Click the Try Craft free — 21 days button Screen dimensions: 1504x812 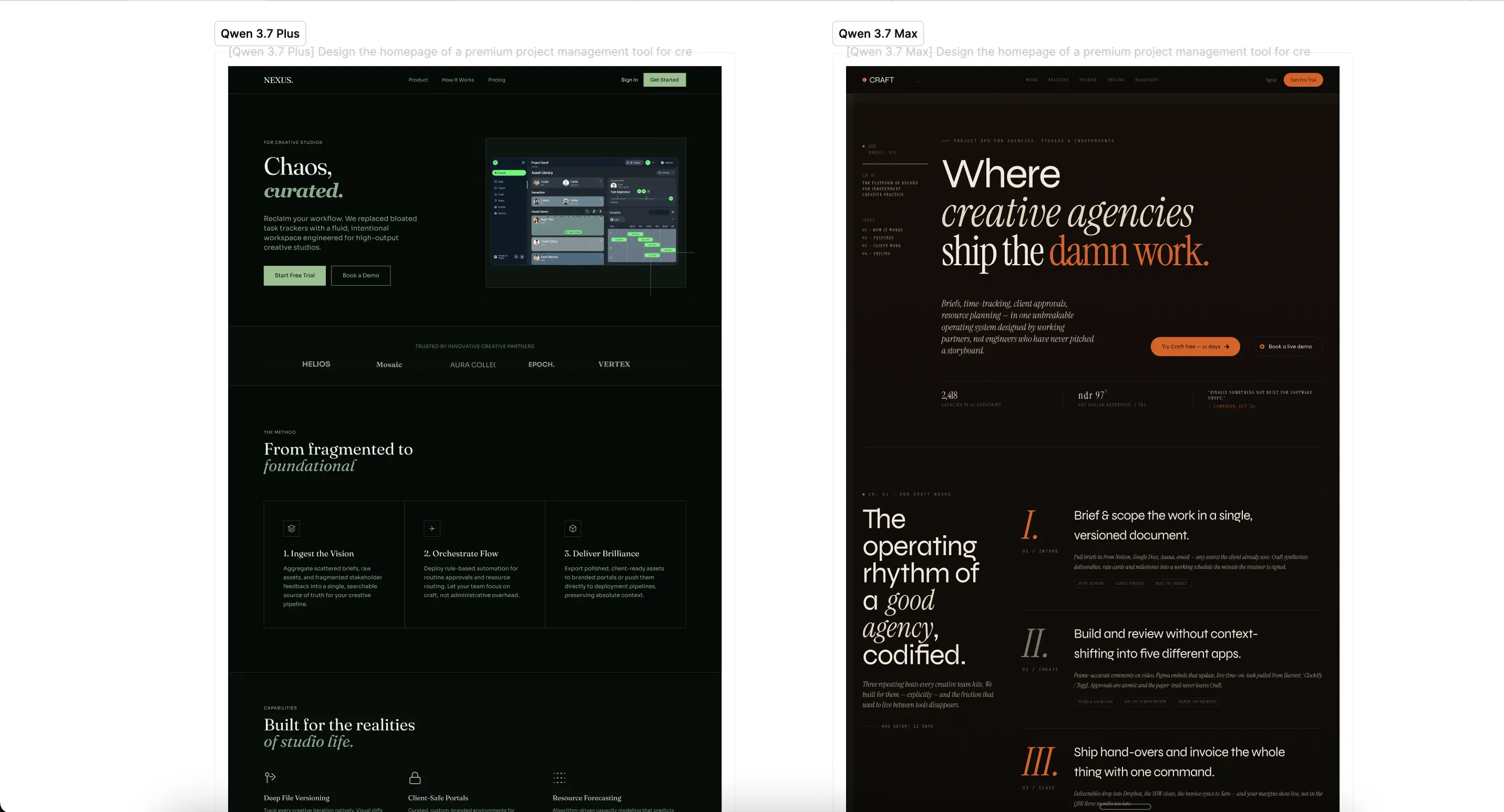tap(1195, 347)
